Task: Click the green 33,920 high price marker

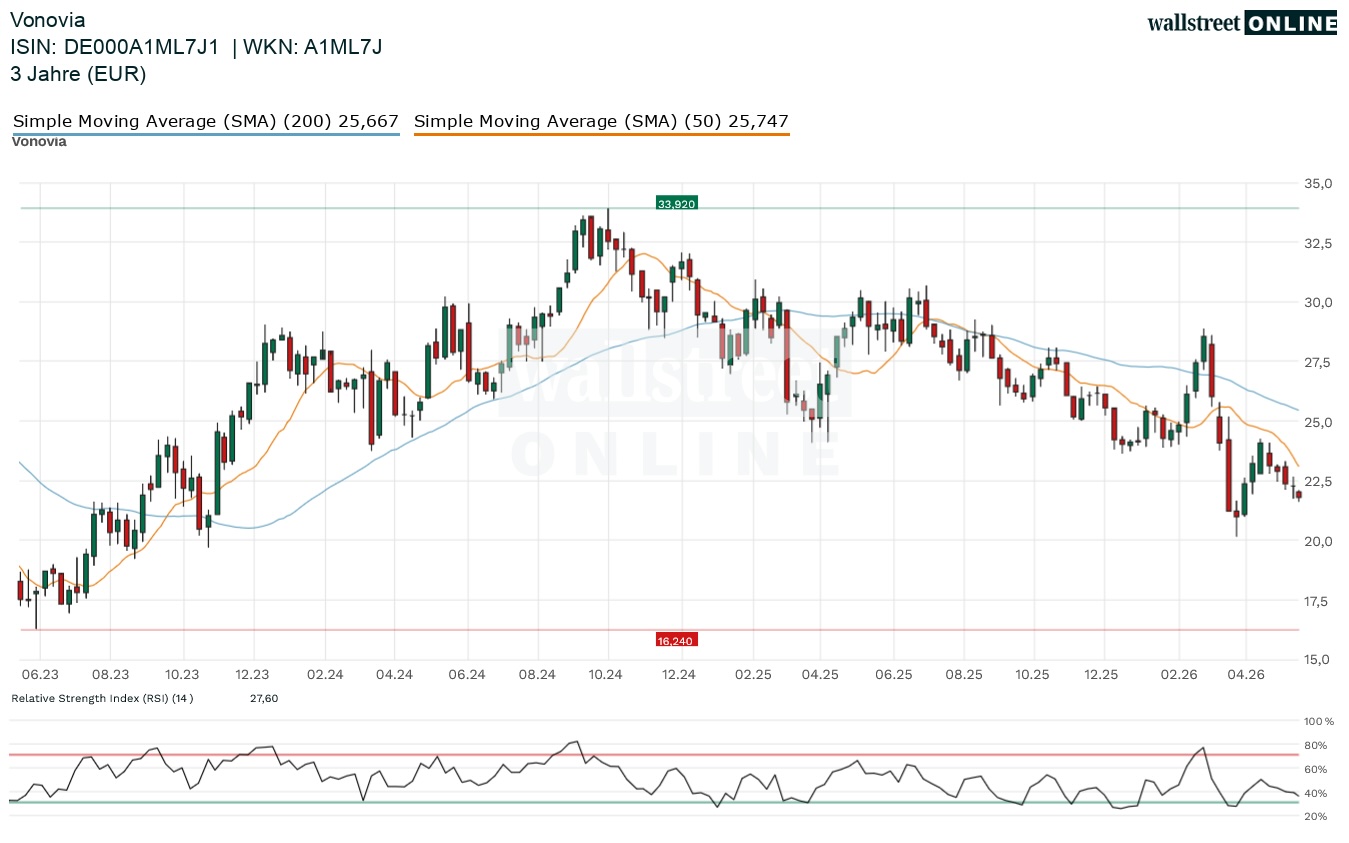Action: click(676, 203)
